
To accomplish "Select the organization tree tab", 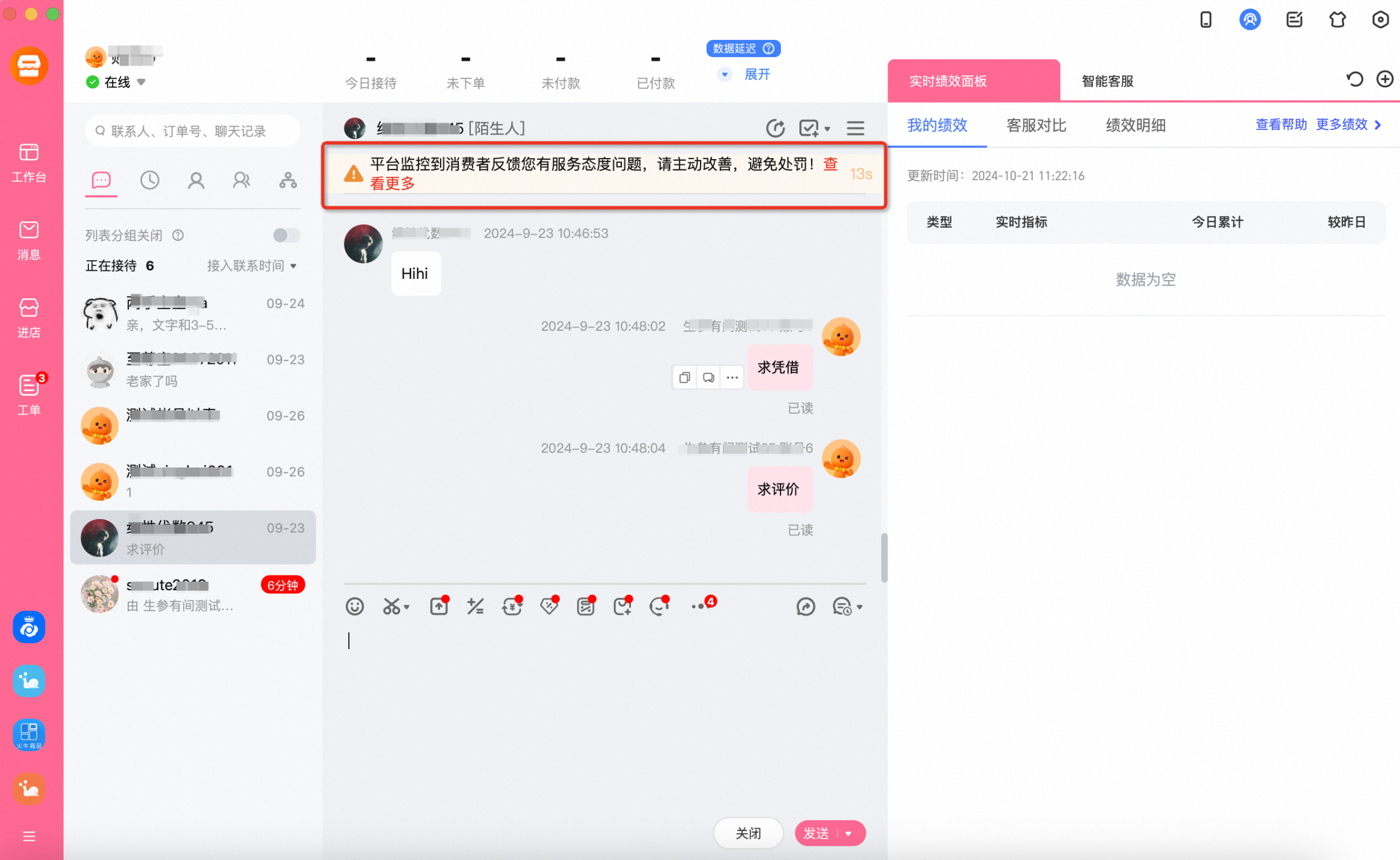I will point(288,181).
